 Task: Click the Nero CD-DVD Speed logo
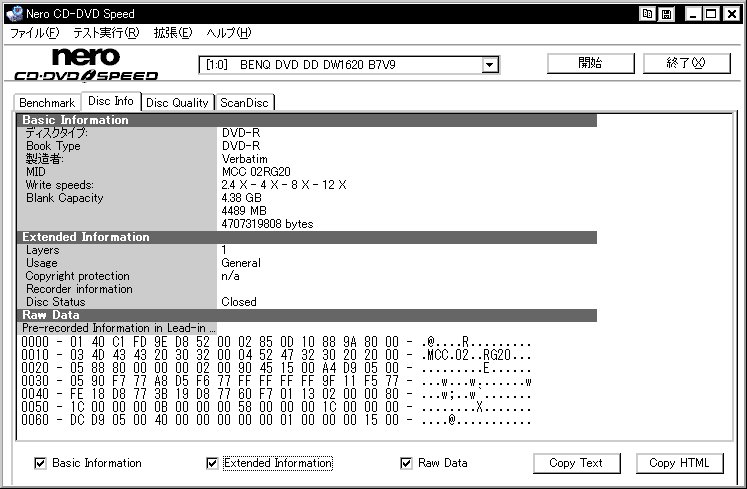click(86, 64)
